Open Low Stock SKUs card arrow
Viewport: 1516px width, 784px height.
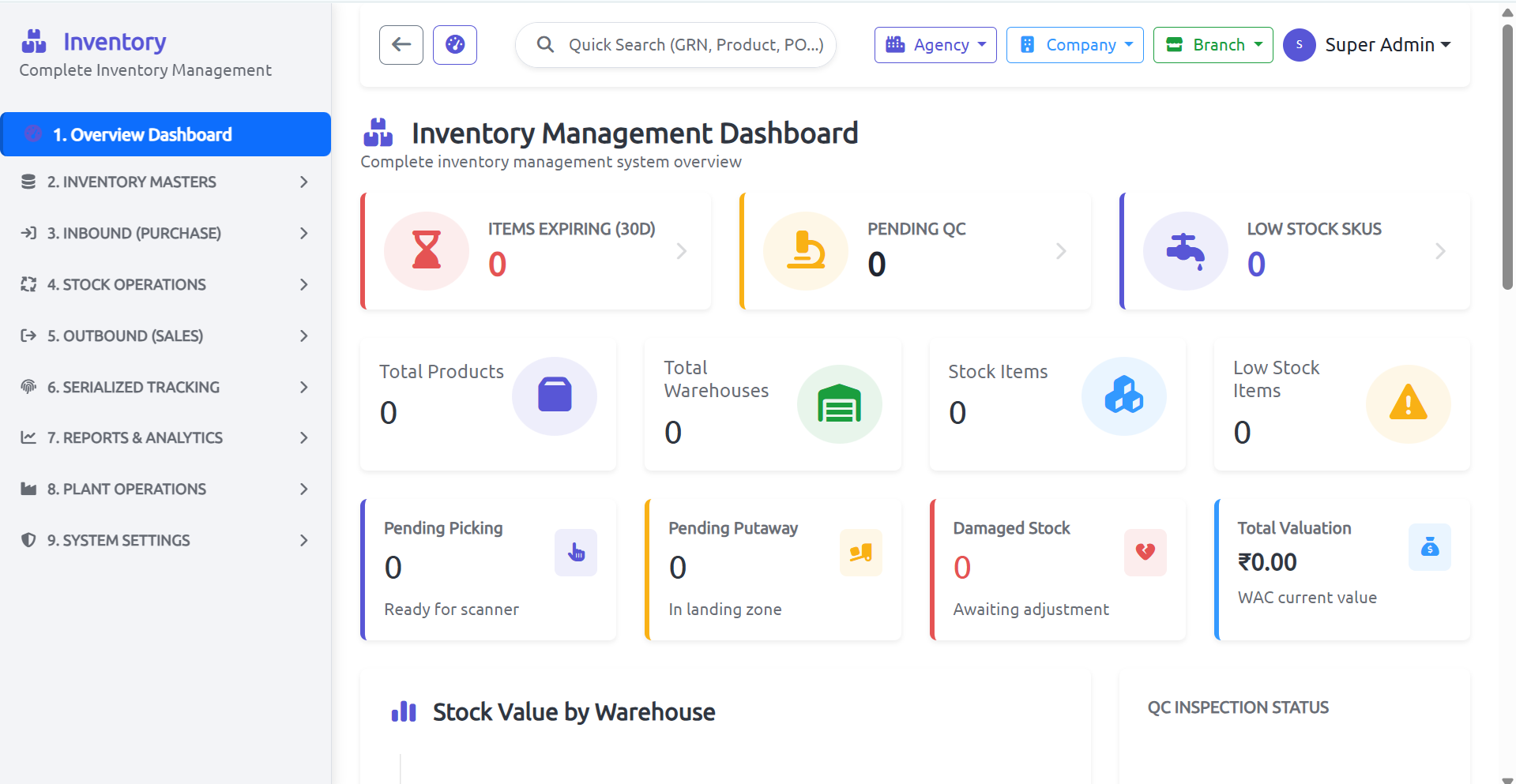tap(1440, 251)
